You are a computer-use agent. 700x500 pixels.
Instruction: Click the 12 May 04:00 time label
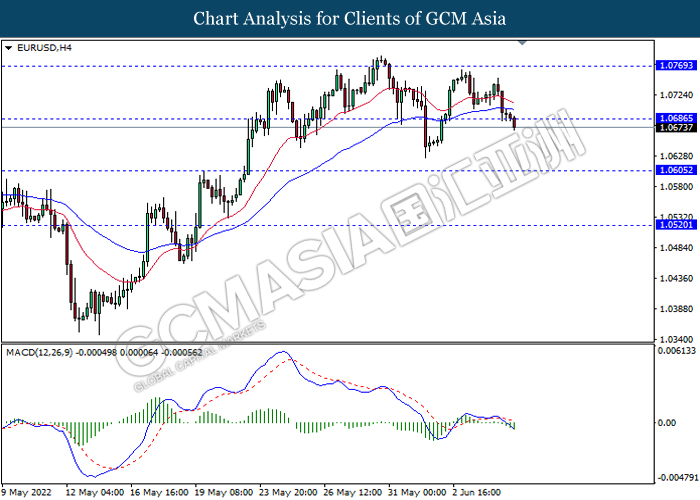click(95, 492)
